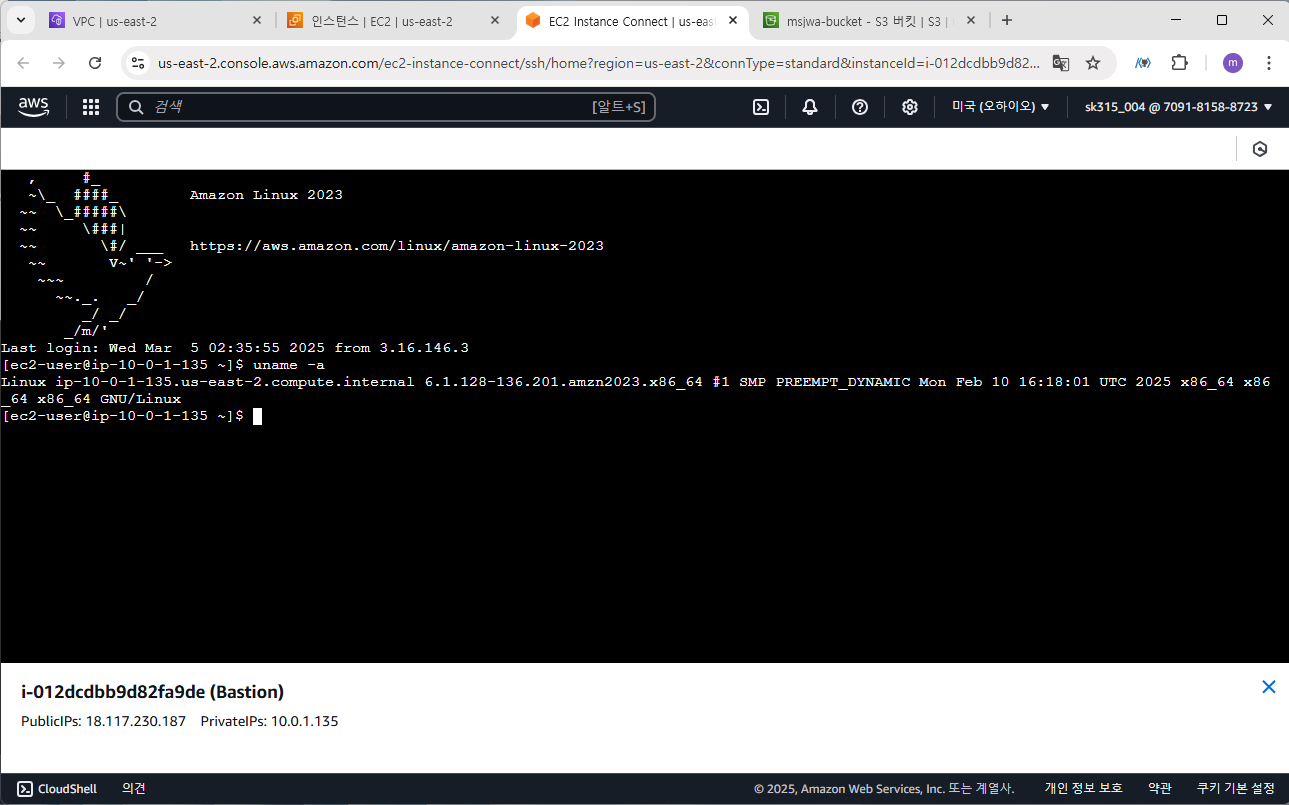Reload the current page
Screen dimensions: 1289x805
pos(95,63)
